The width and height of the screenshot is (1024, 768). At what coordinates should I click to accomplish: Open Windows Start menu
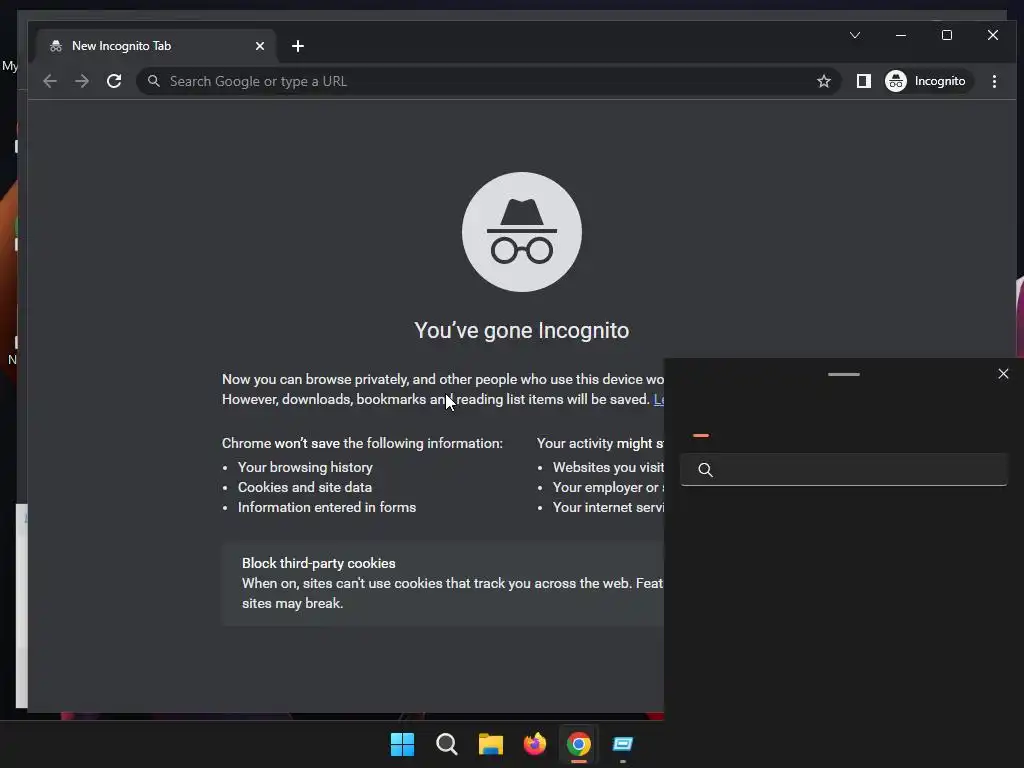pyautogui.click(x=402, y=744)
